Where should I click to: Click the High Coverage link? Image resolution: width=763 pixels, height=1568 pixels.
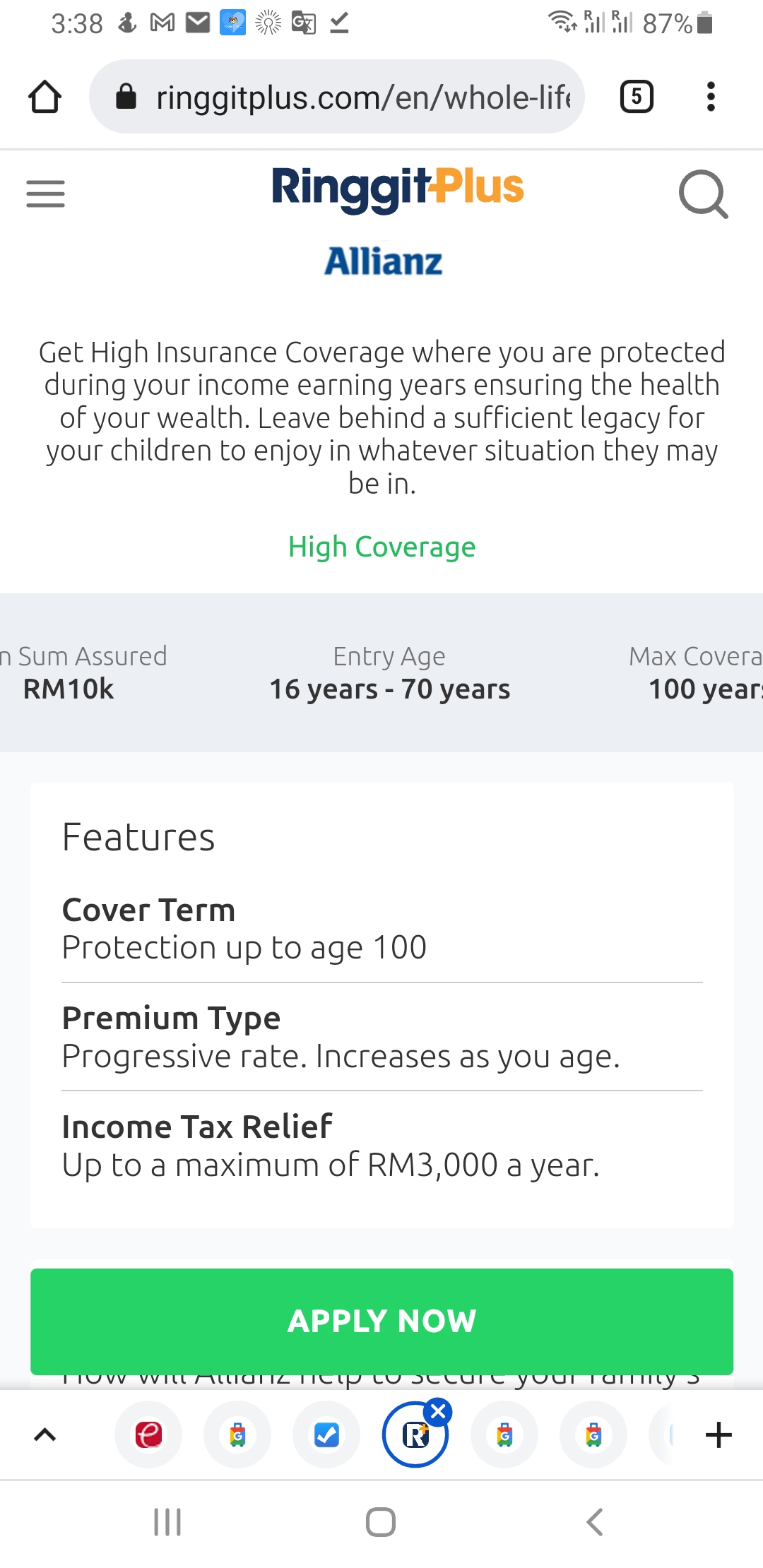point(381,547)
